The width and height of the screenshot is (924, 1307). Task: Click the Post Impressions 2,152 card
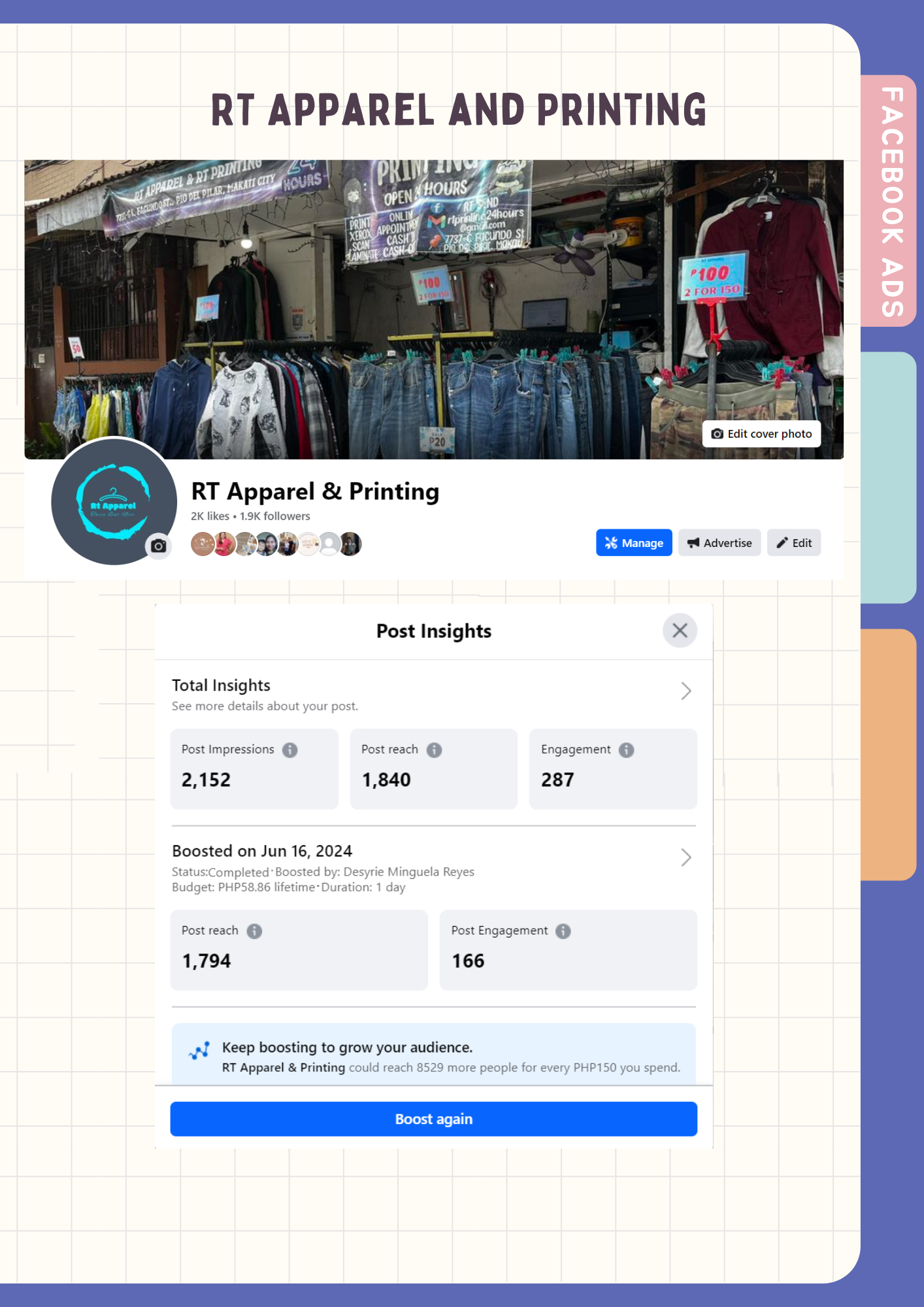coord(254,769)
